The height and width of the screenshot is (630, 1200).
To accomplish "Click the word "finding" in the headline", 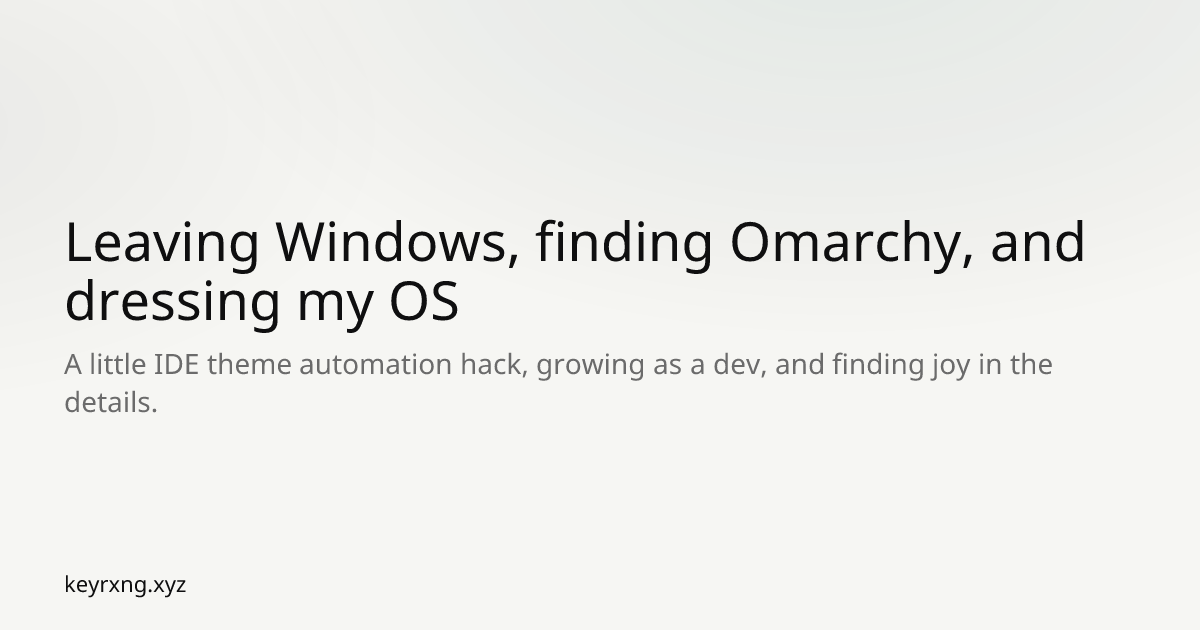I will (624, 243).
